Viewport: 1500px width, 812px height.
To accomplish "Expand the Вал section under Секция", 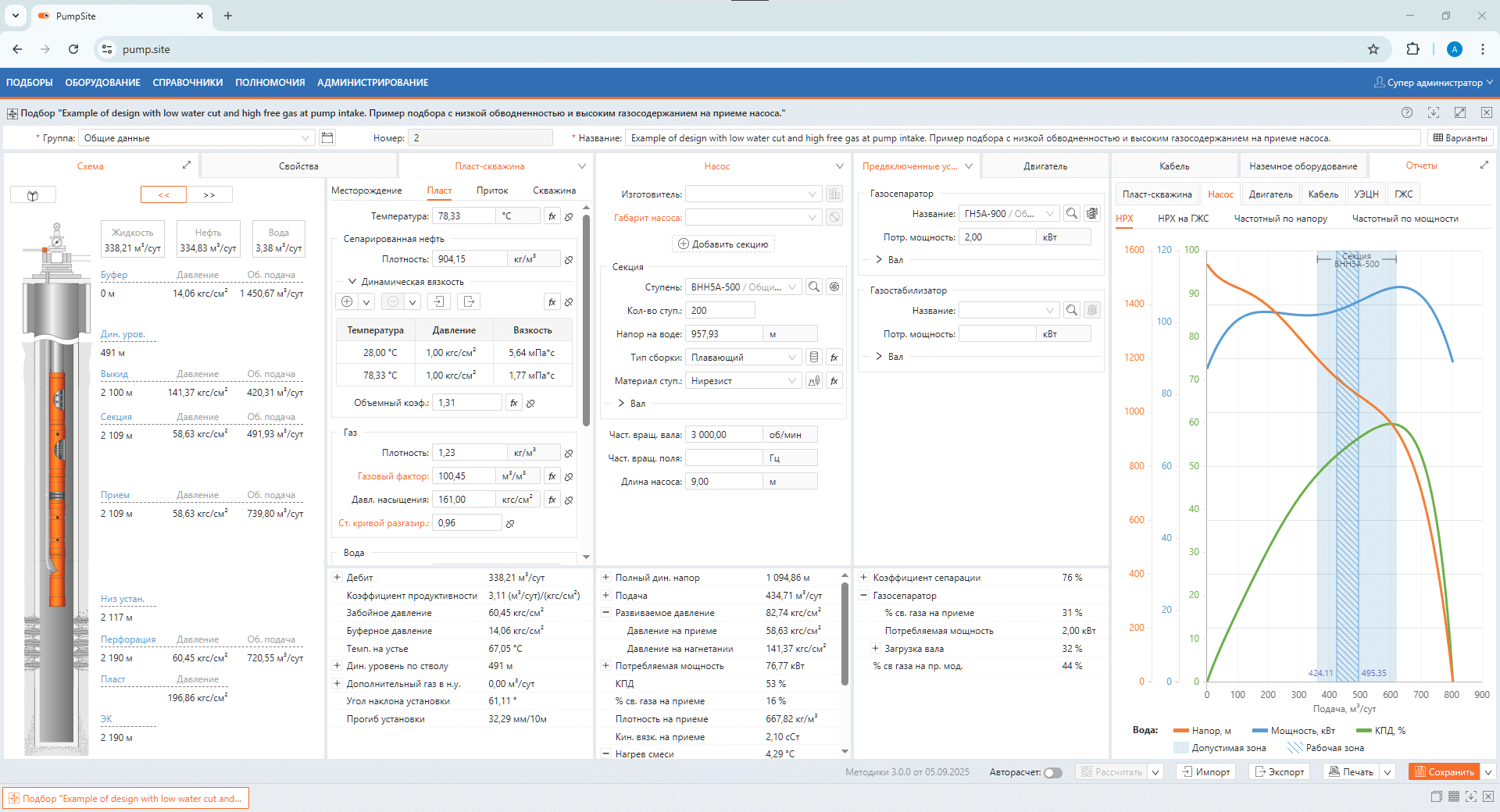I will point(622,404).
